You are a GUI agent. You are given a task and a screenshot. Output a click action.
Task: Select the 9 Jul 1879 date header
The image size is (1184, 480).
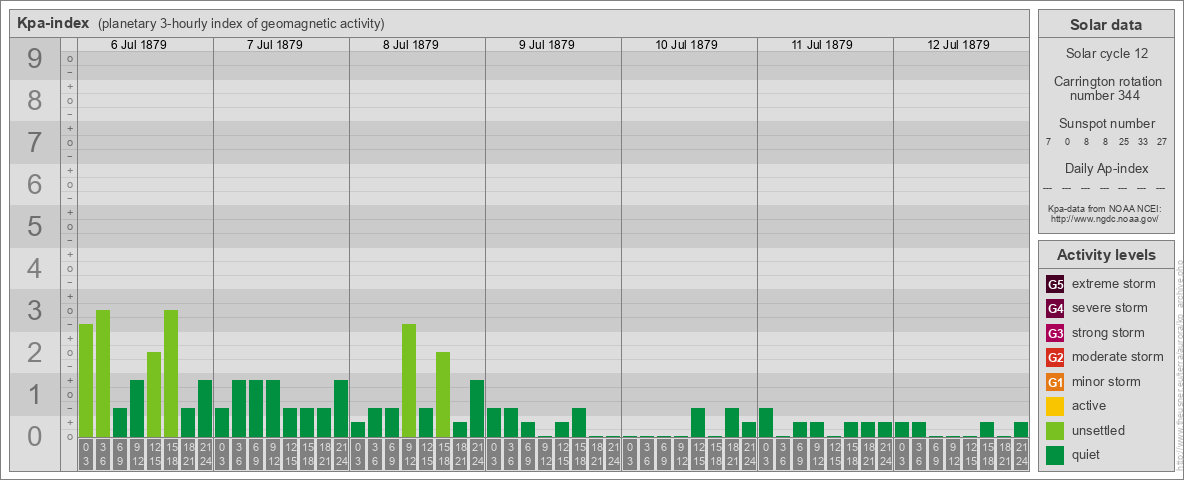547,45
